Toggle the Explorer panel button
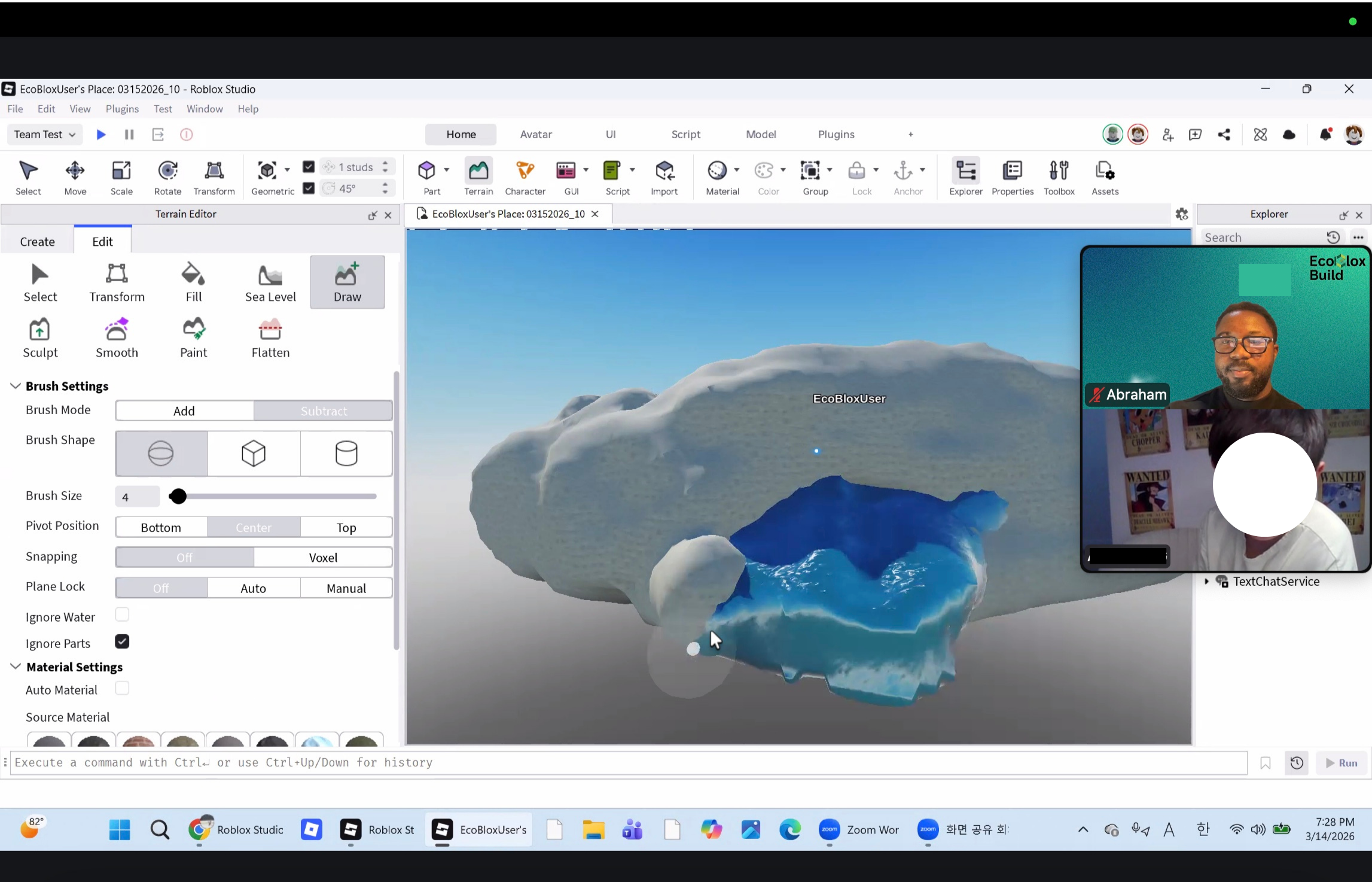Viewport: 1372px width, 882px height. tap(966, 177)
